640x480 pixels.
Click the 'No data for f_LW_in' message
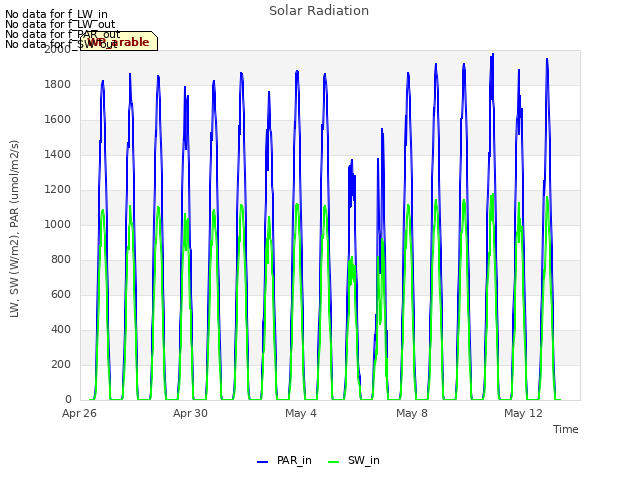click(x=56, y=14)
